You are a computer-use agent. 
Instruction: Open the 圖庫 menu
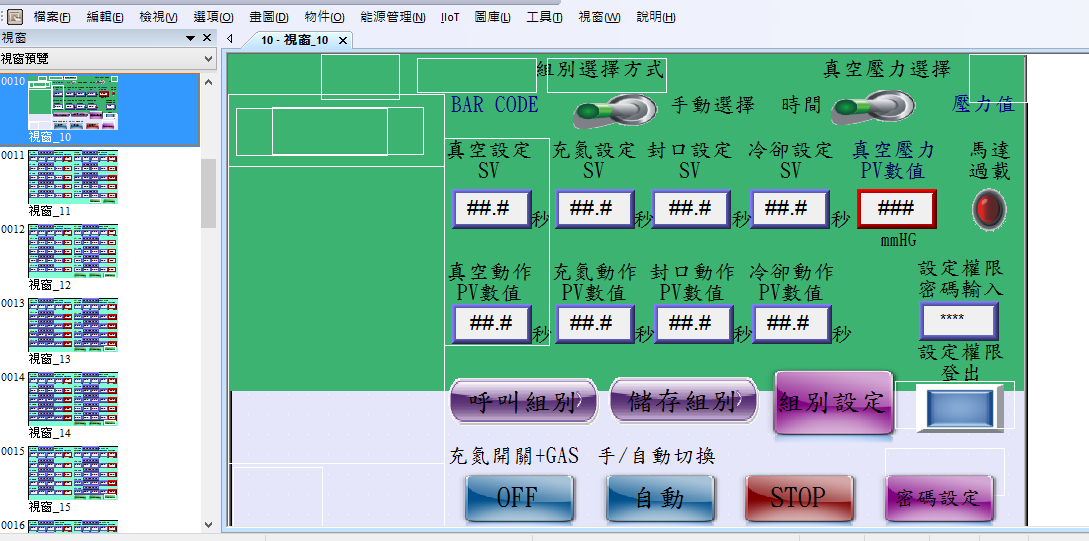492,17
